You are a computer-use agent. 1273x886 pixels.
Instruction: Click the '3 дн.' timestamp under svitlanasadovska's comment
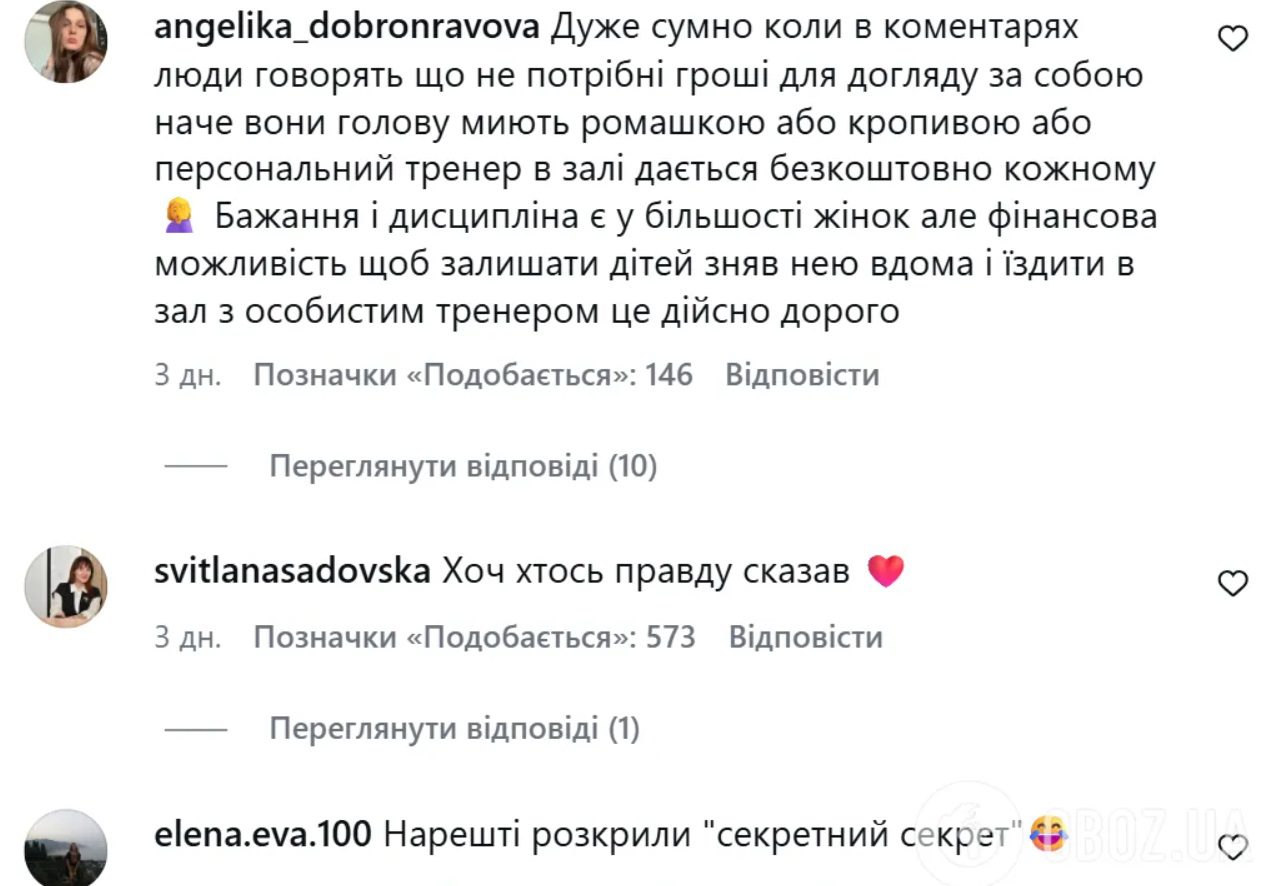point(187,637)
